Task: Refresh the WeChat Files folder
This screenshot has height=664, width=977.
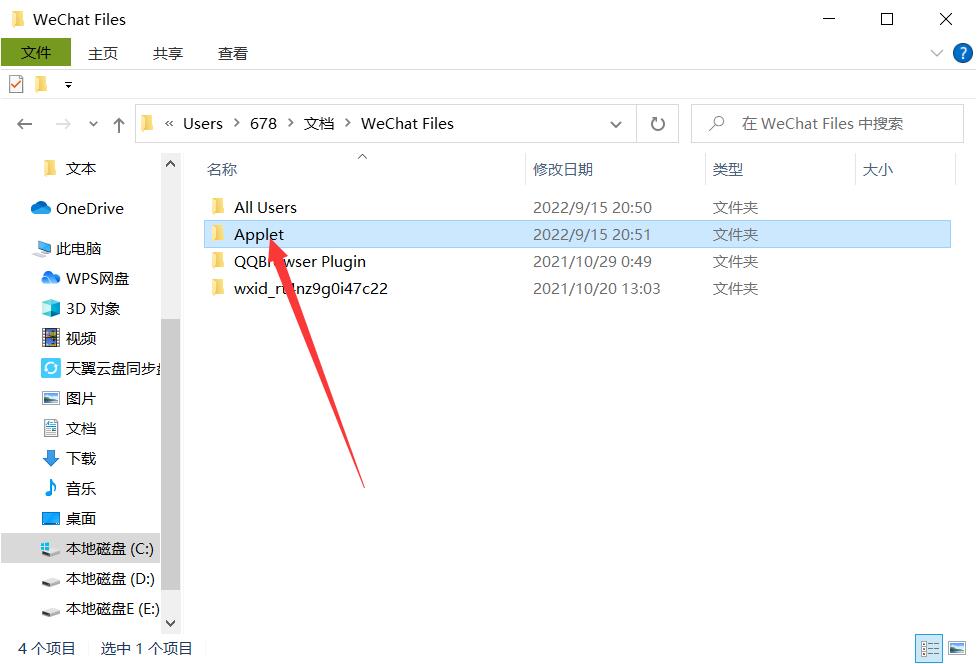Action: pos(657,124)
